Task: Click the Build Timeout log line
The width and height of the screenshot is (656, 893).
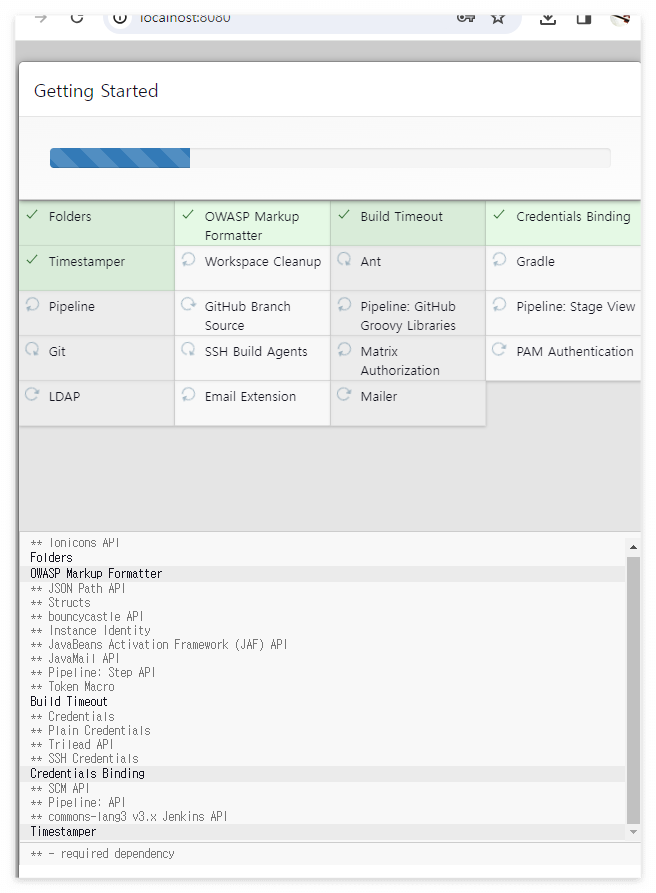Action: coord(69,702)
